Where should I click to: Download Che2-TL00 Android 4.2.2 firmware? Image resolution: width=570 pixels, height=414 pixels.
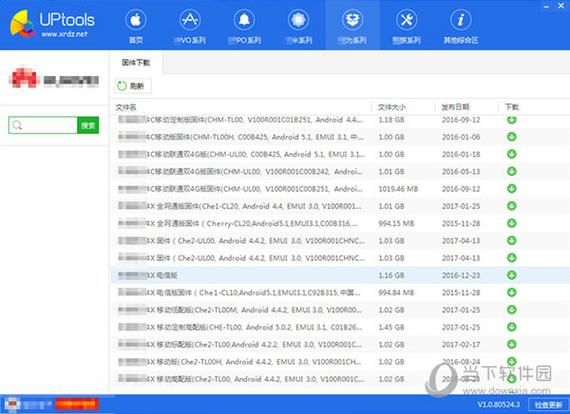[511, 344]
